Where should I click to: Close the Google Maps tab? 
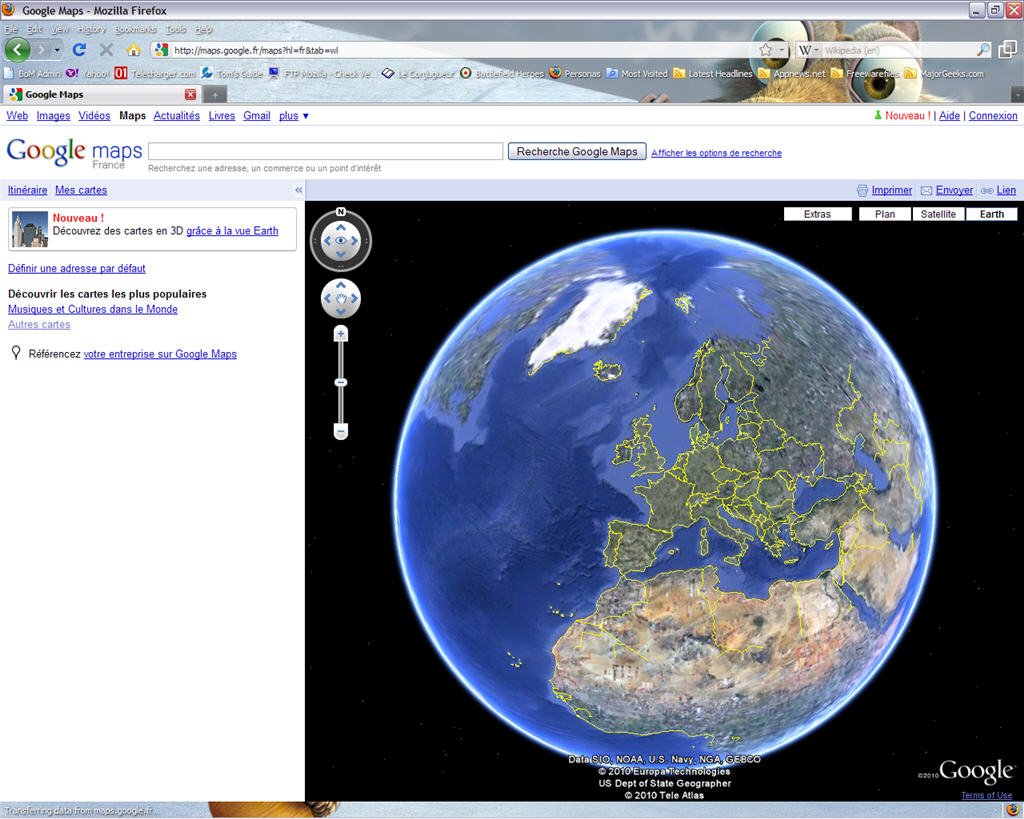[x=190, y=95]
